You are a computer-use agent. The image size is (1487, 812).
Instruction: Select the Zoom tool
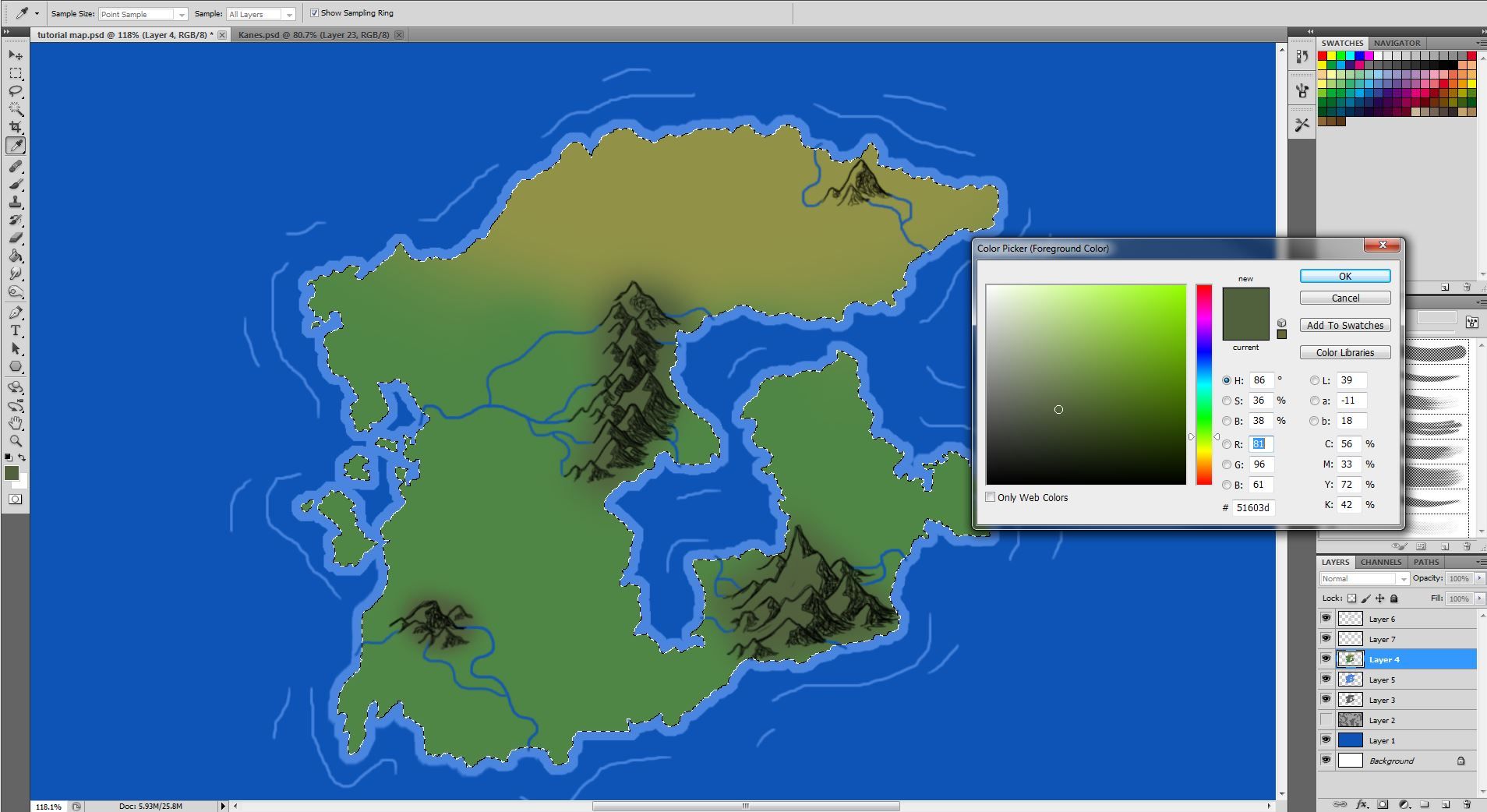coord(16,441)
